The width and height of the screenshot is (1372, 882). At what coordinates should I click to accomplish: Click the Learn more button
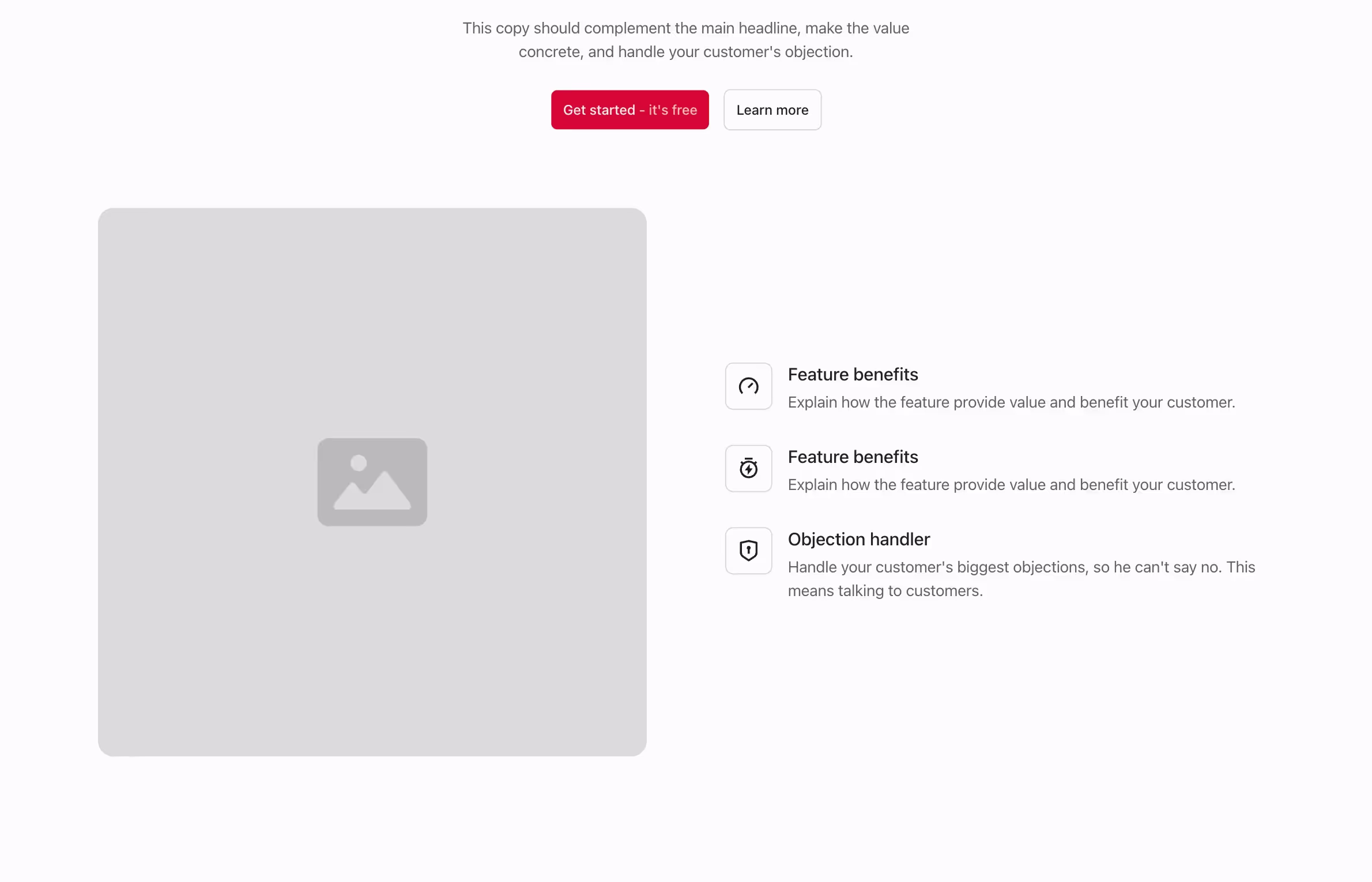pos(772,110)
